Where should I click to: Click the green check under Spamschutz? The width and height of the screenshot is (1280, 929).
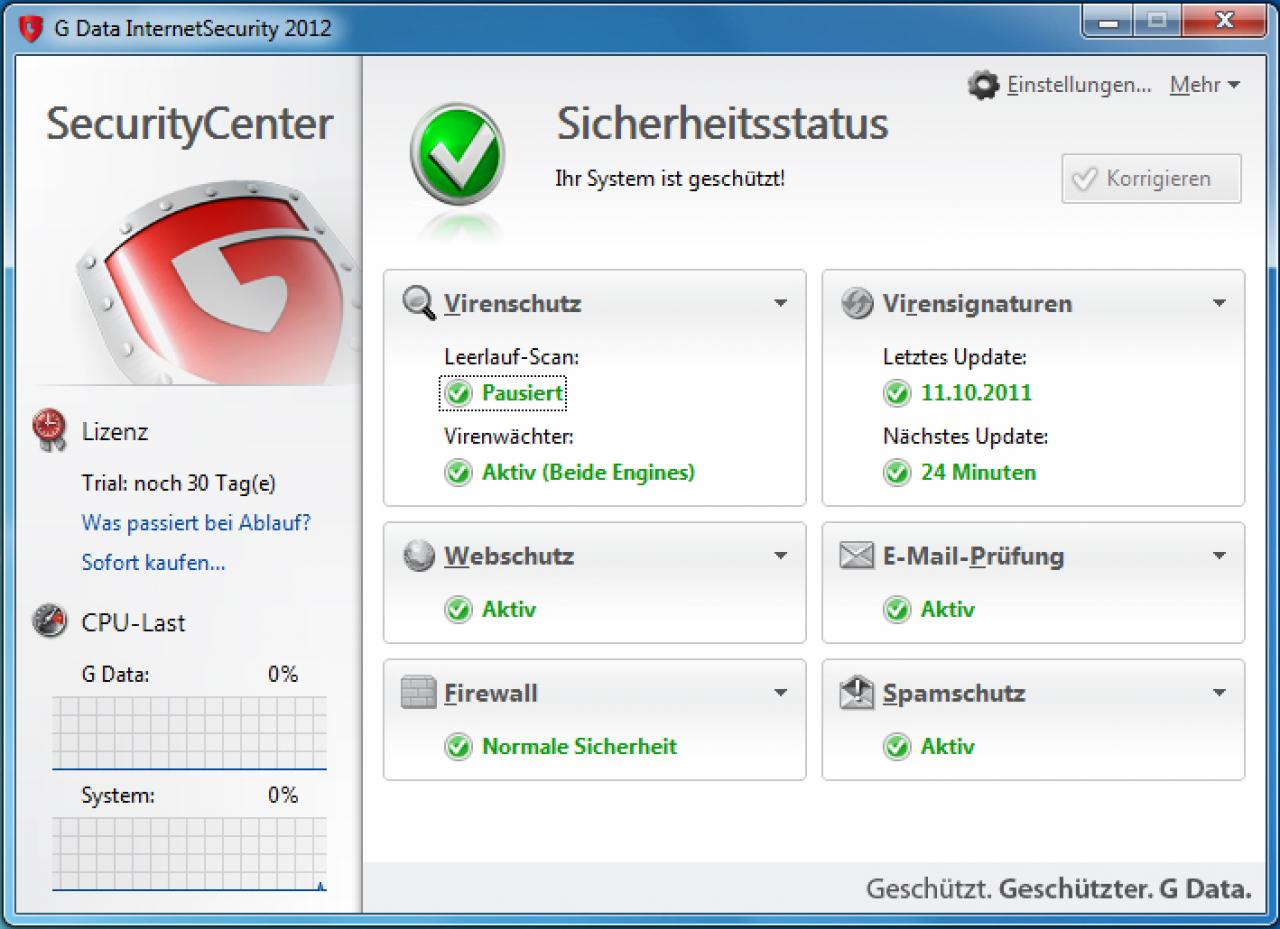[x=897, y=747]
